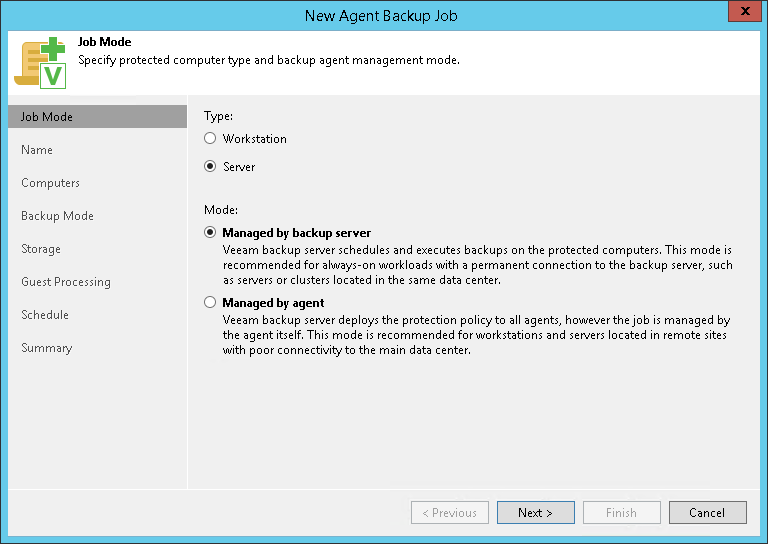Click the Veeam job wizard icon
Viewport: 768px width, 544px height.
(39, 61)
